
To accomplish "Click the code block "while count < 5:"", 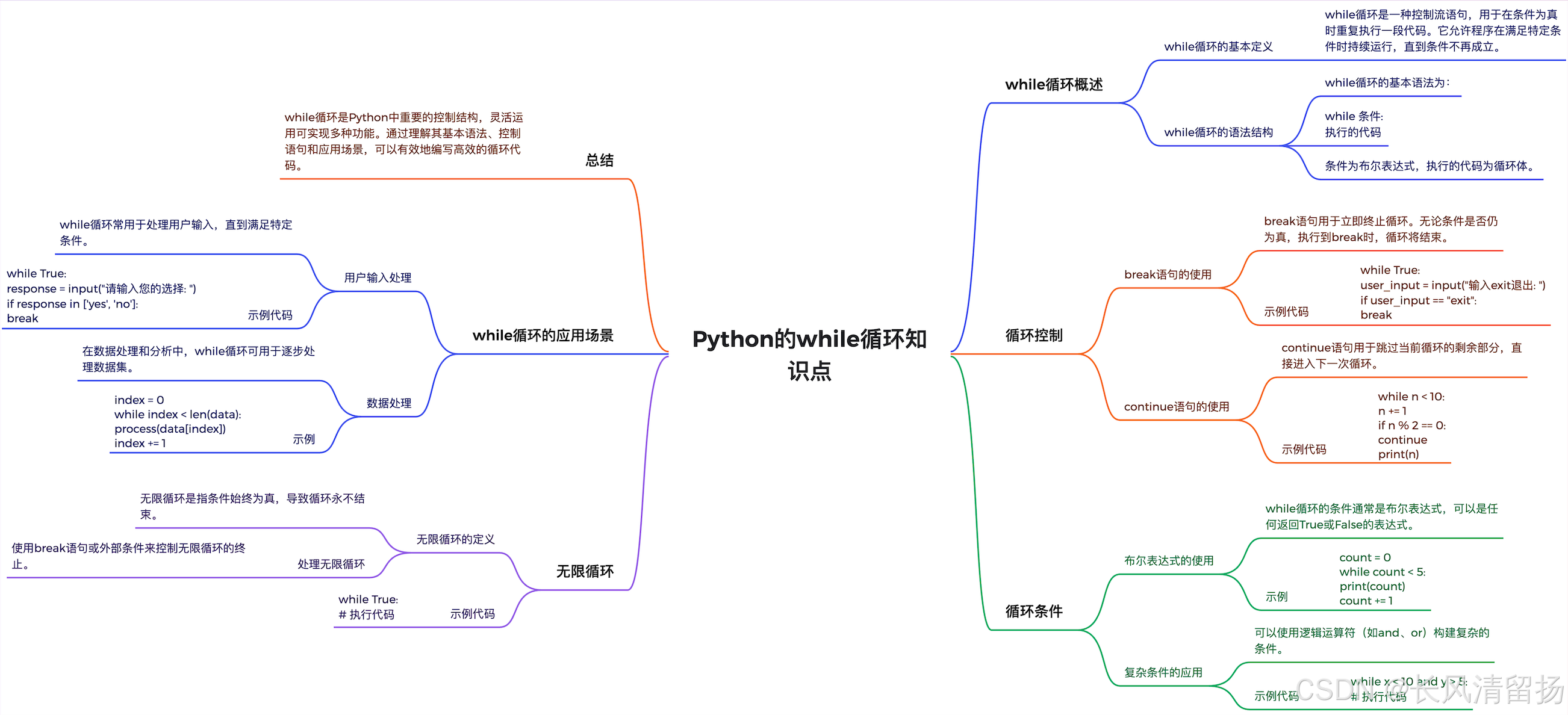I will pyautogui.click(x=1382, y=580).
